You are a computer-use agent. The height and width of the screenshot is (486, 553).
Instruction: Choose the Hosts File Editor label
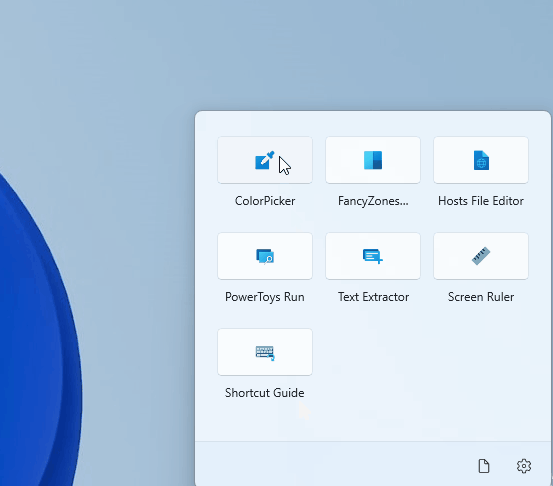click(481, 201)
